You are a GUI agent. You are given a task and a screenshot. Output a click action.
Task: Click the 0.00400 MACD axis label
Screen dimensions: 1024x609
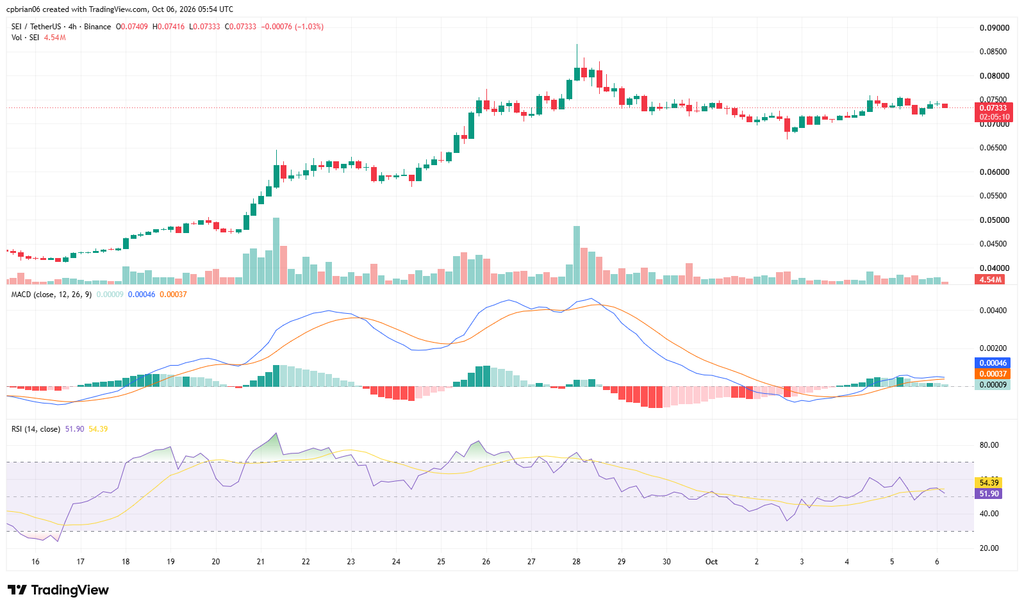coord(994,311)
